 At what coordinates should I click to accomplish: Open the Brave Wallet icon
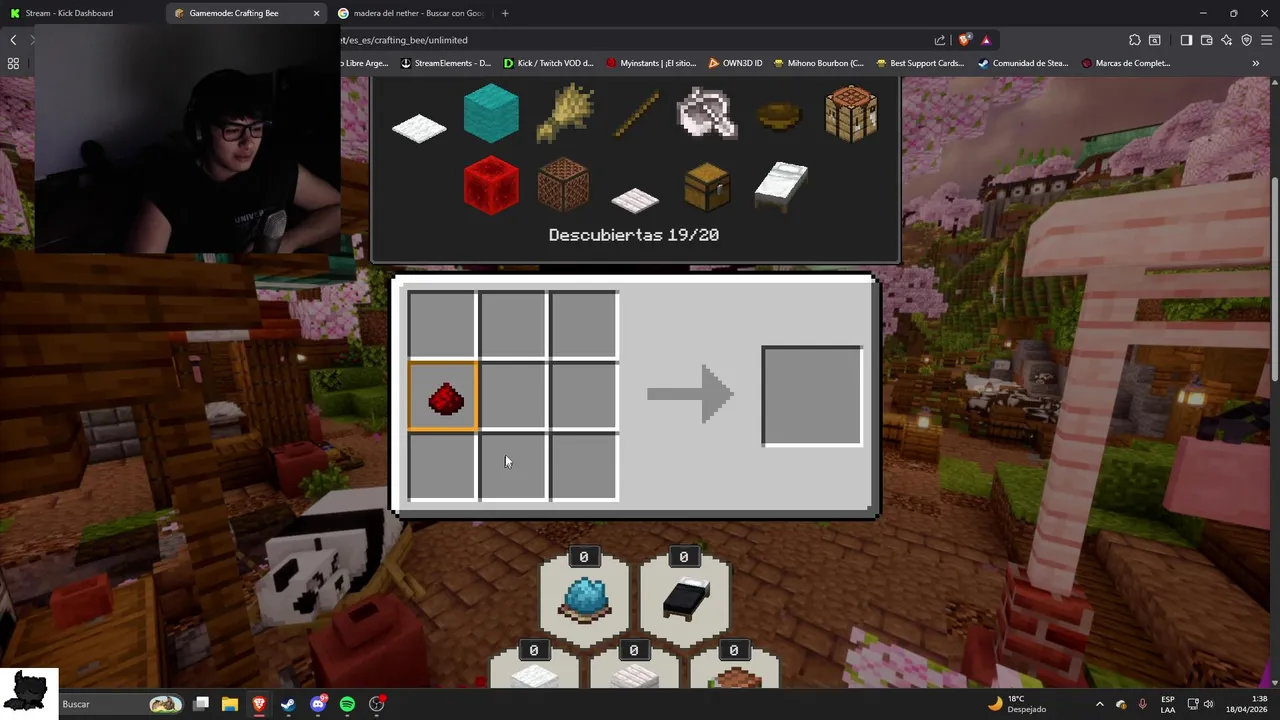pos(1207,40)
